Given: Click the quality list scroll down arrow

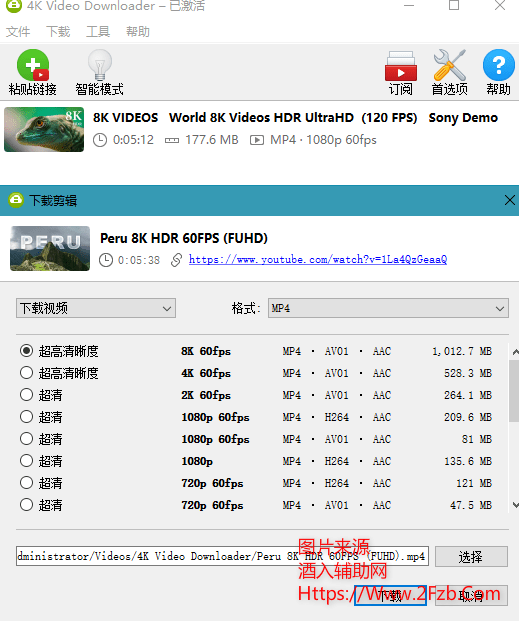Looking at the screenshot, I should coord(515,505).
